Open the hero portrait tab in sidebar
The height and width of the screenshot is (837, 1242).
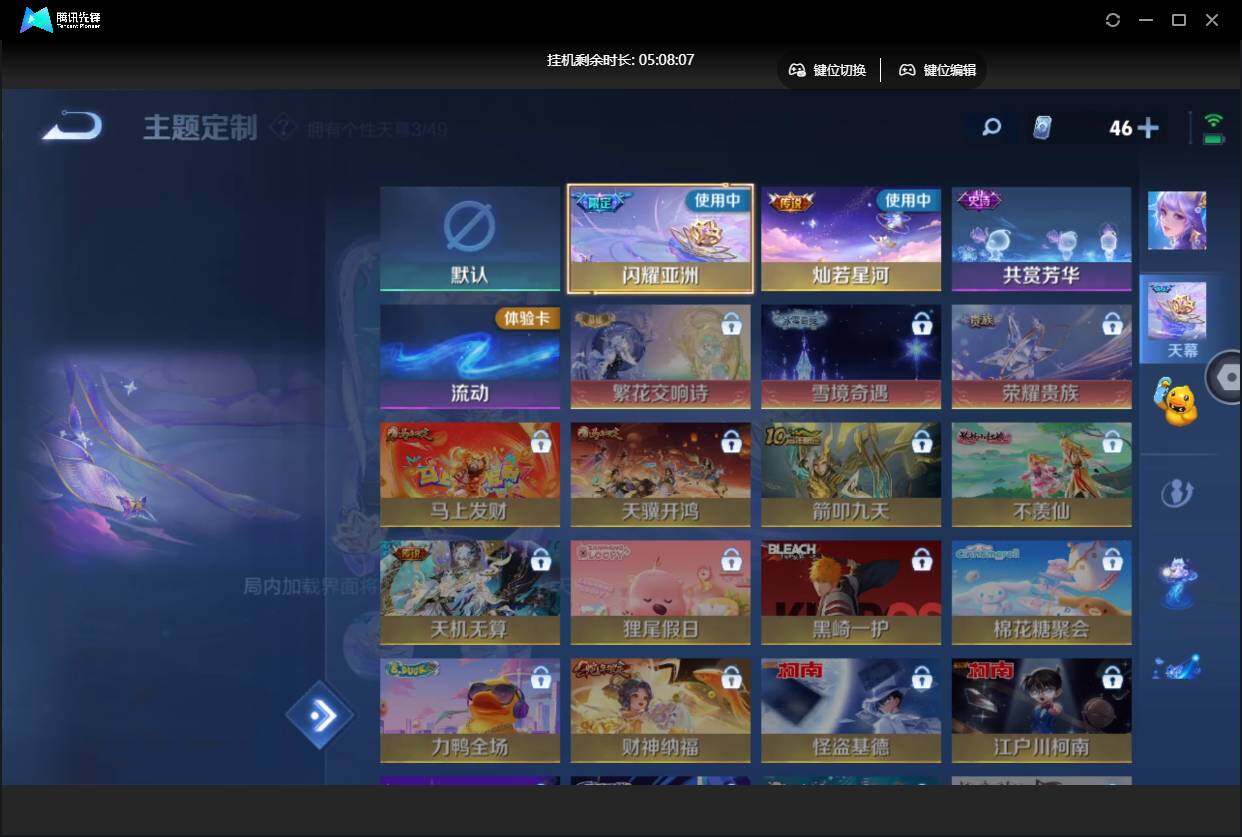[x=1176, y=220]
